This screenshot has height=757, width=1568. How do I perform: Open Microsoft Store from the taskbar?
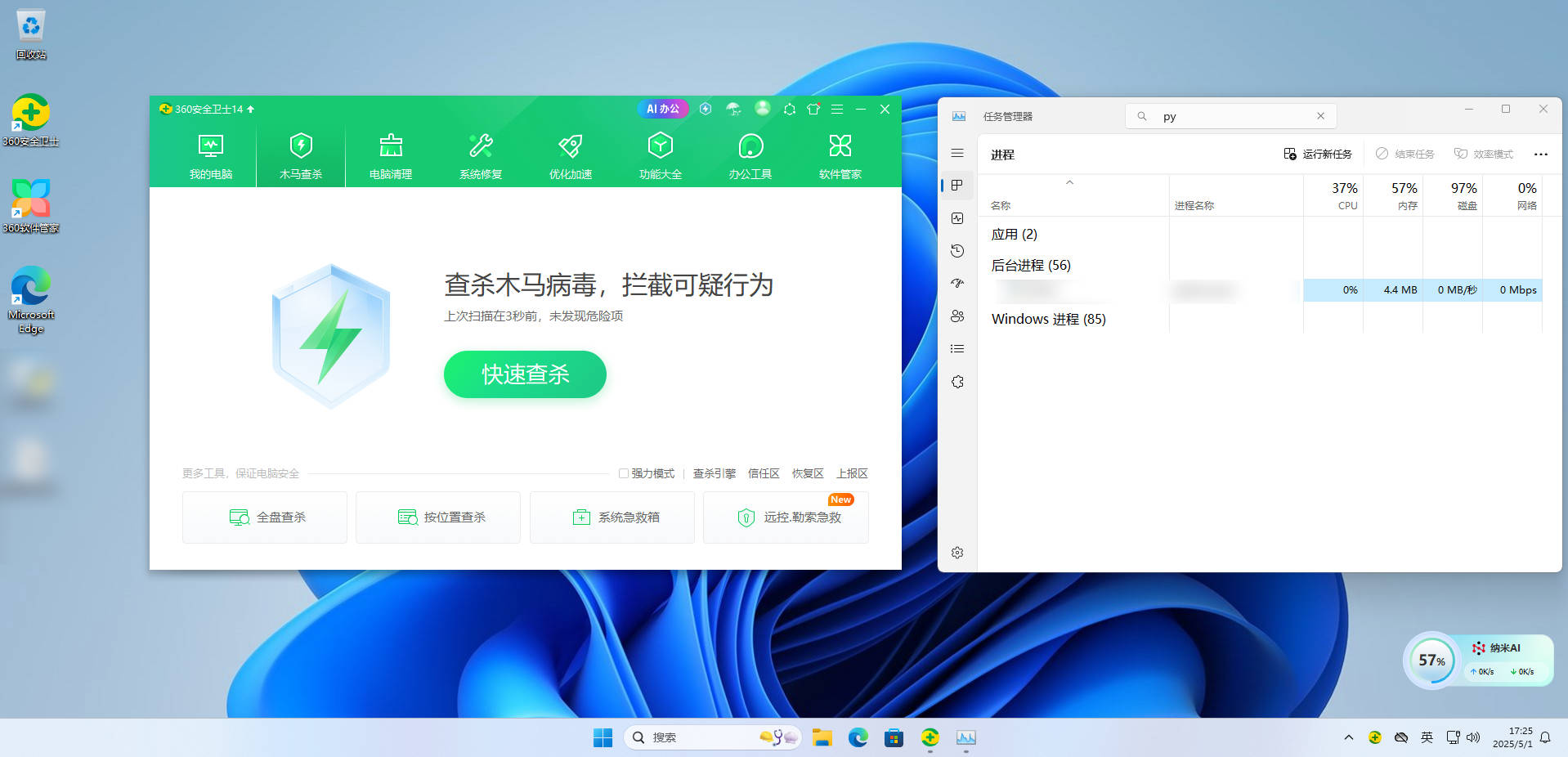click(x=894, y=737)
